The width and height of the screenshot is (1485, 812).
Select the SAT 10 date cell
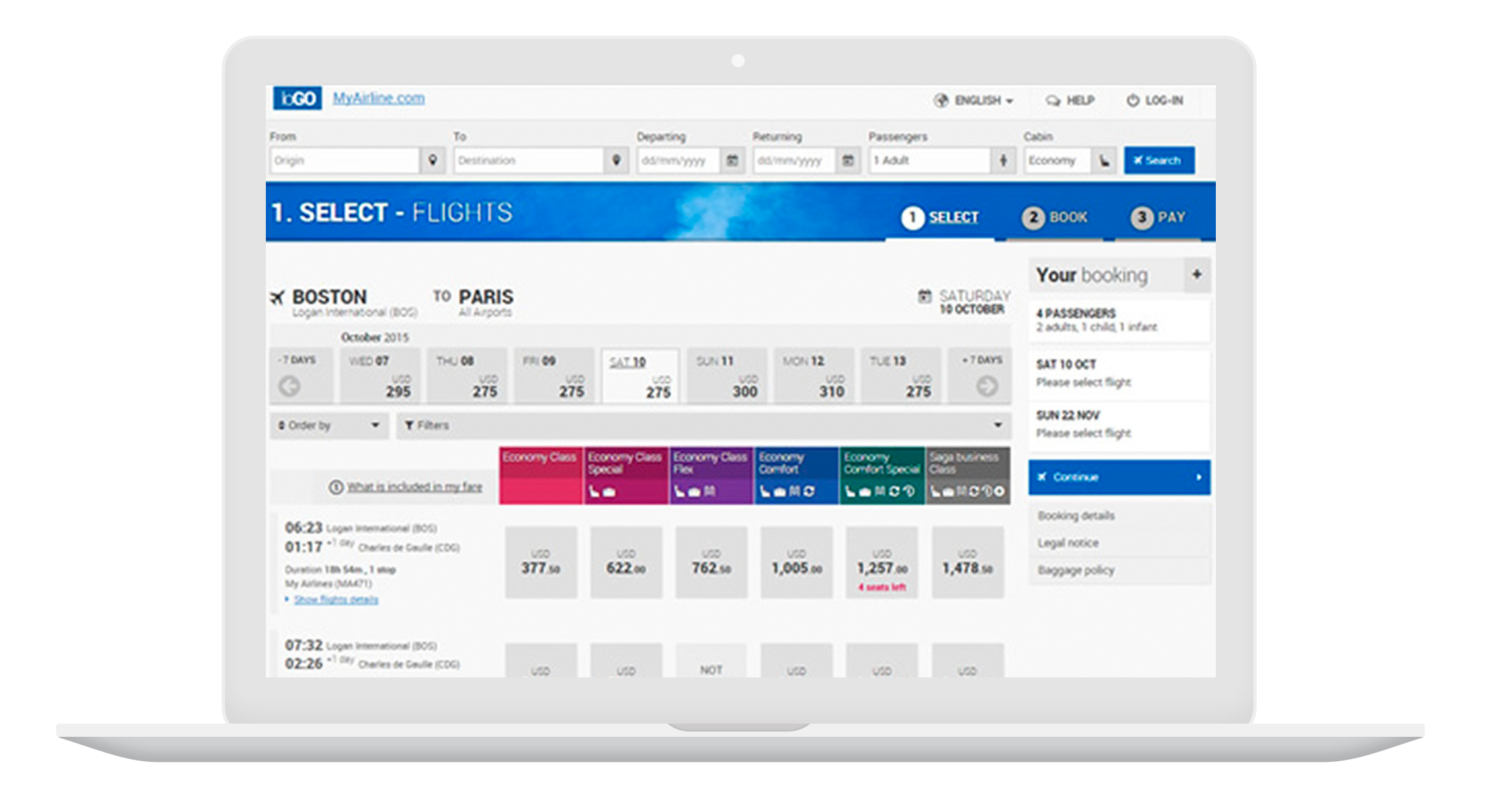(x=641, y=376)
